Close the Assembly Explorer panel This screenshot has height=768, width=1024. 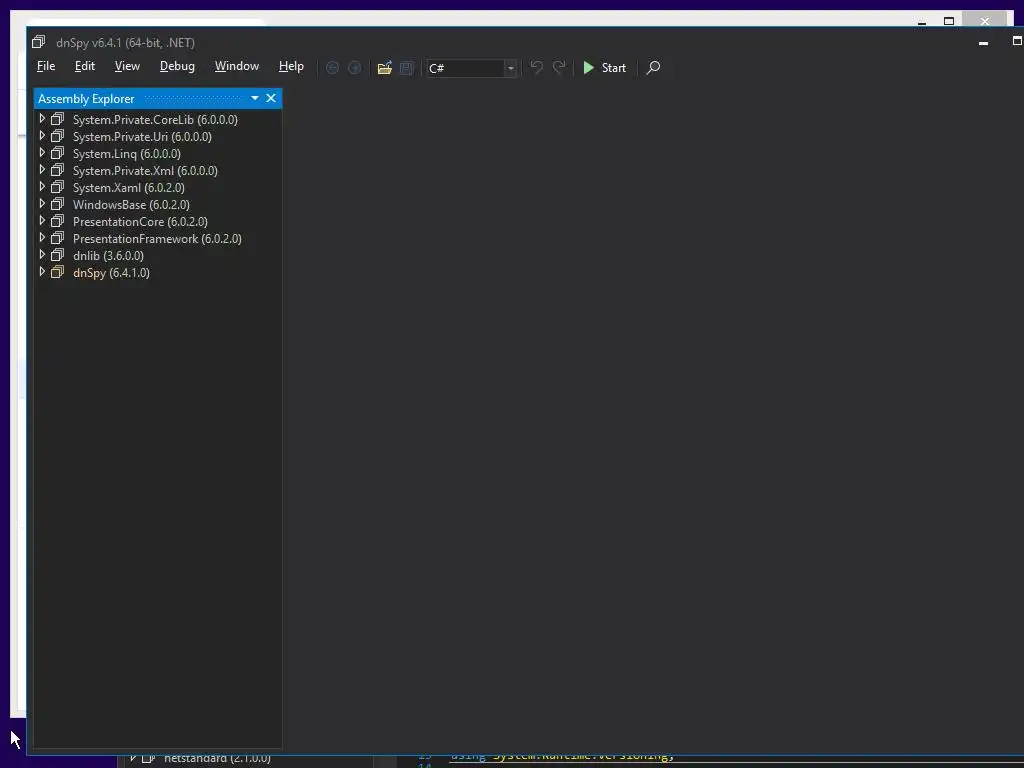click(x=271, y=98)
